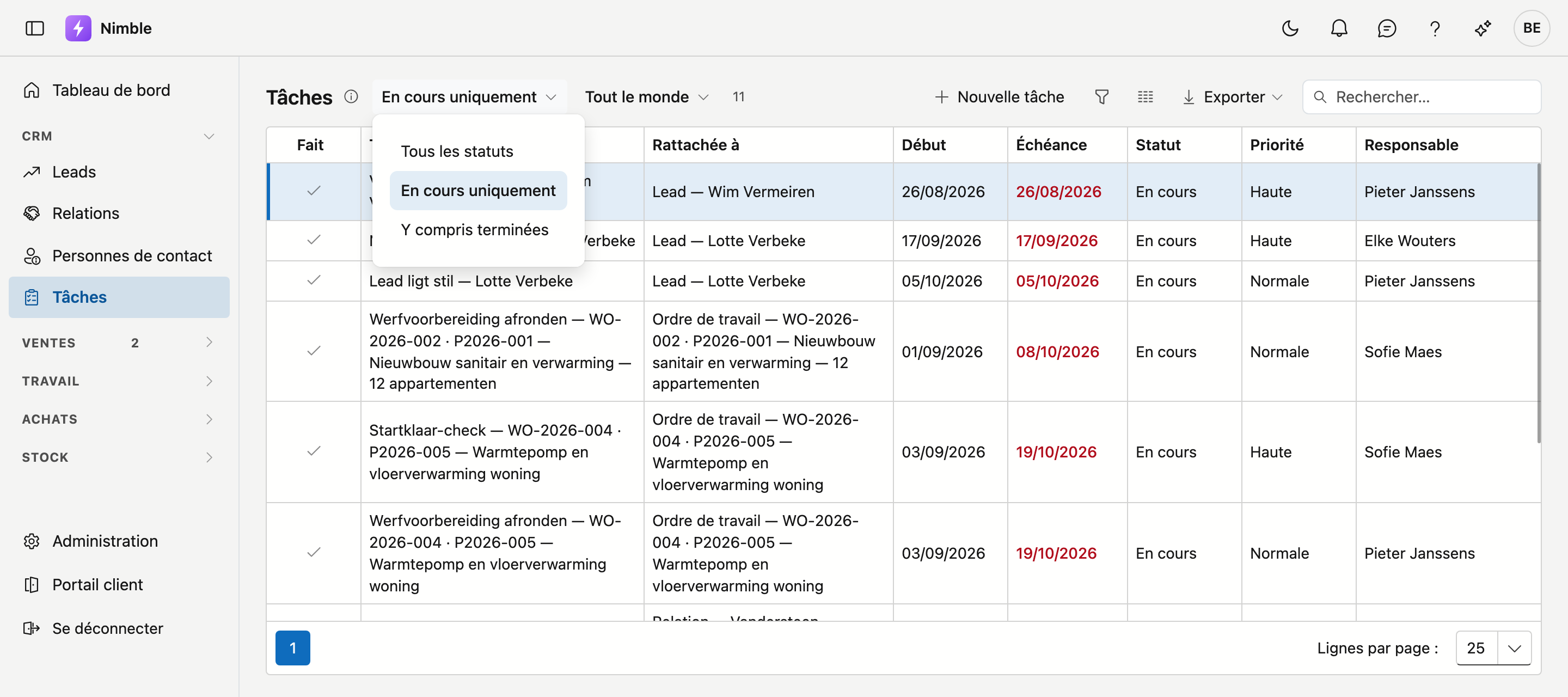Click the Nouvelle tâche button

[x=999, y=97]
